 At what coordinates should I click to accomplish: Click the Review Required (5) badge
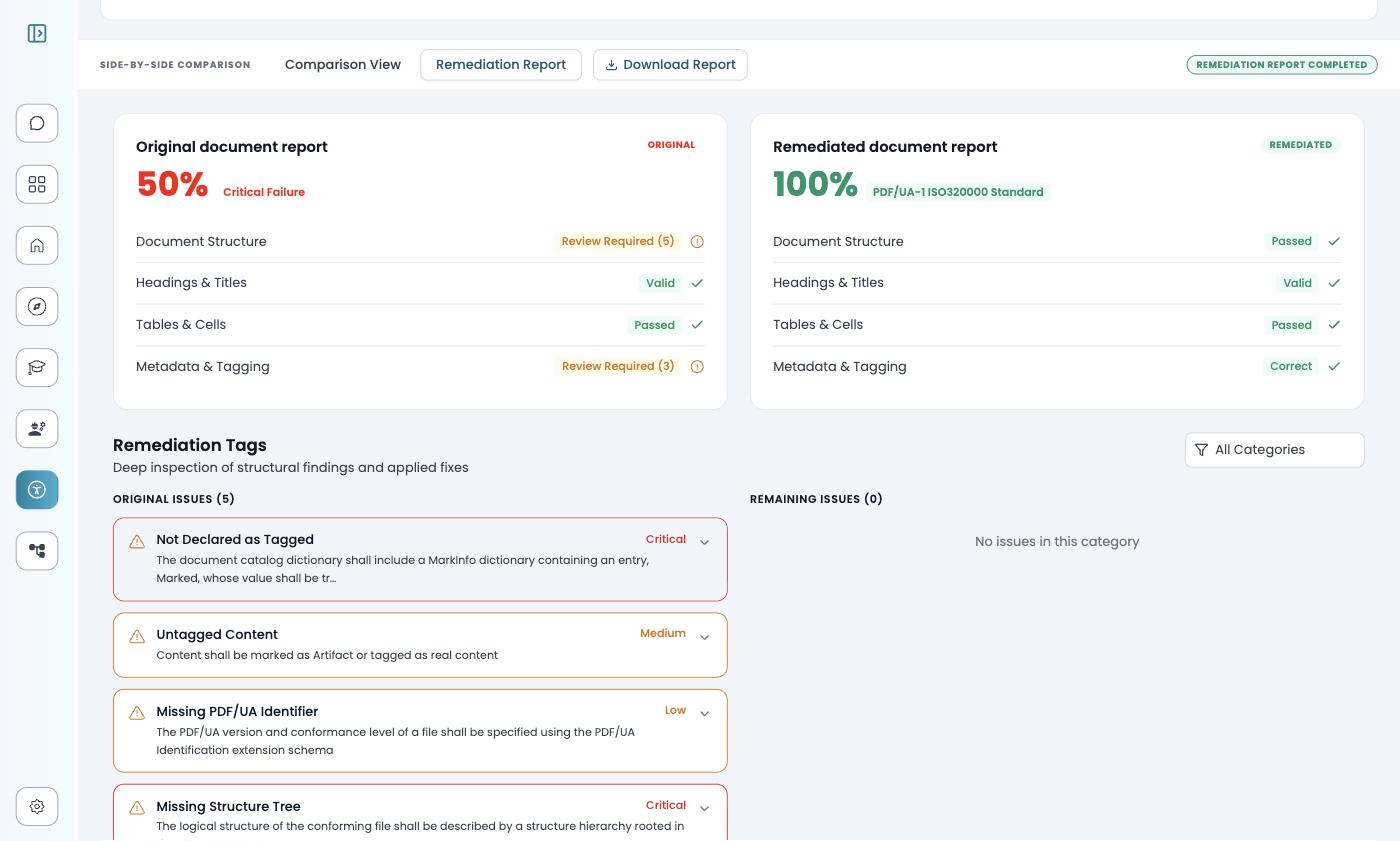point(618,241)
